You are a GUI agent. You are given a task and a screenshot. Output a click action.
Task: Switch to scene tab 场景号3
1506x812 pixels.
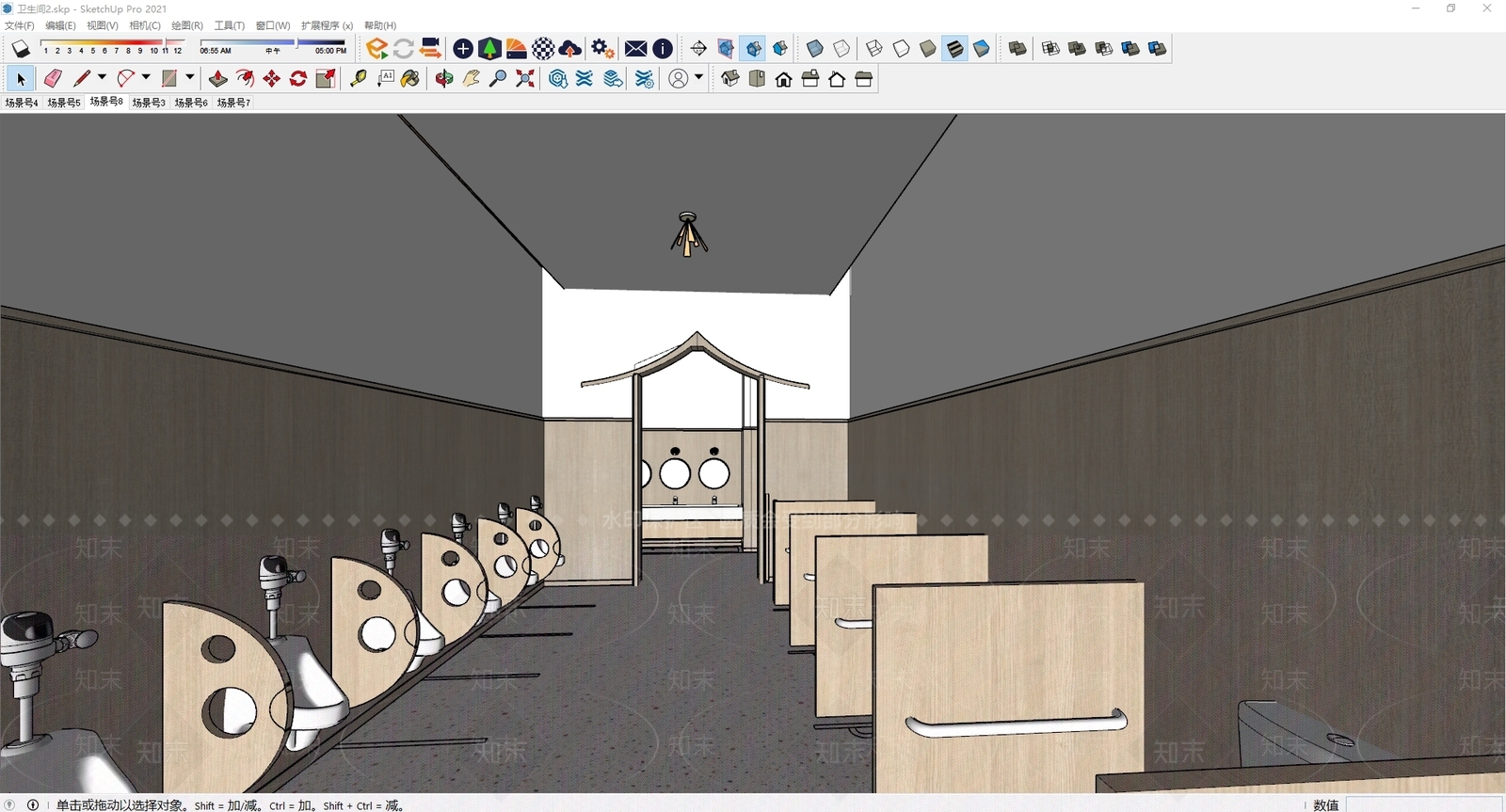[x=149, y=103]
